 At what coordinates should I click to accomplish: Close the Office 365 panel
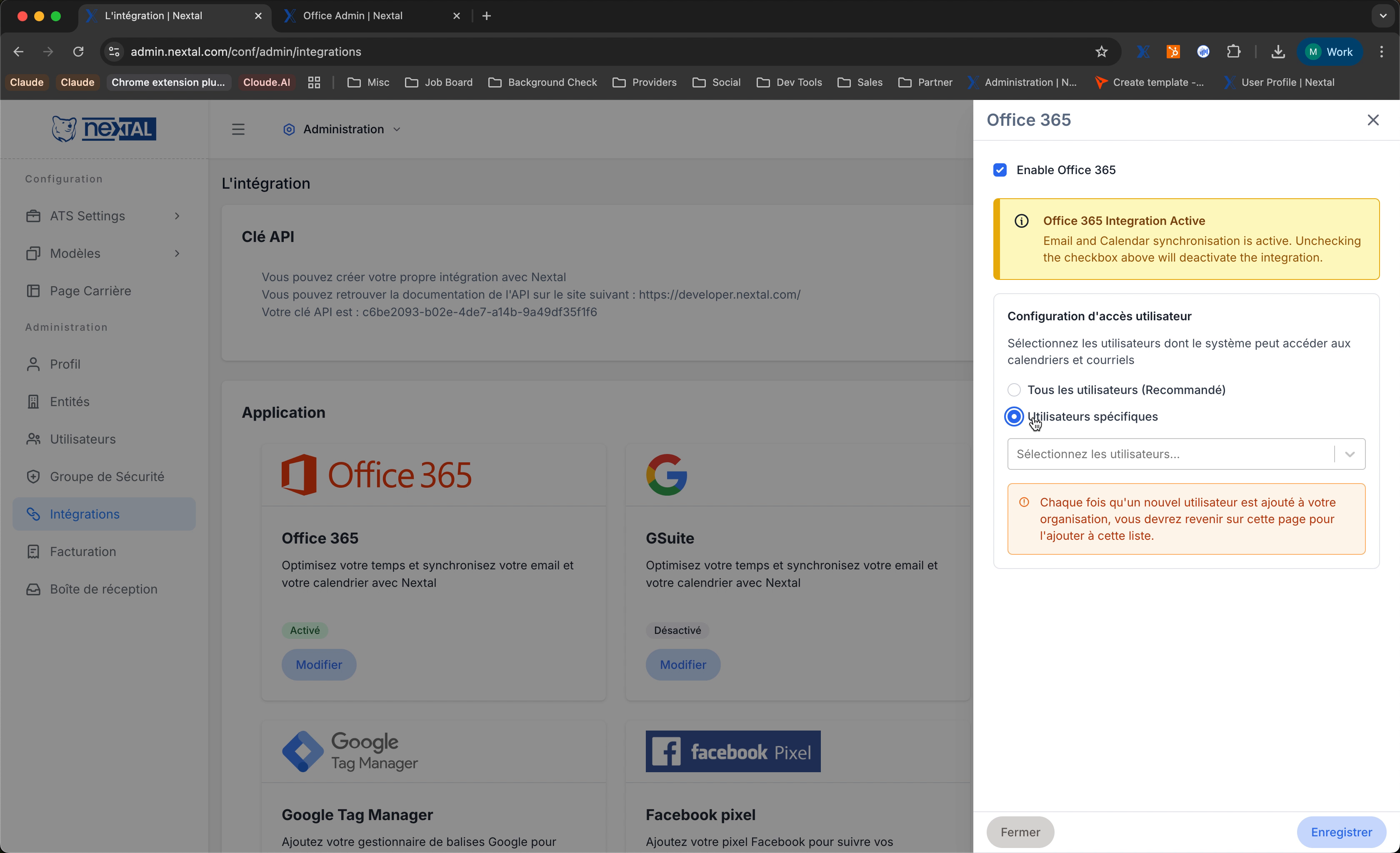1374,120
